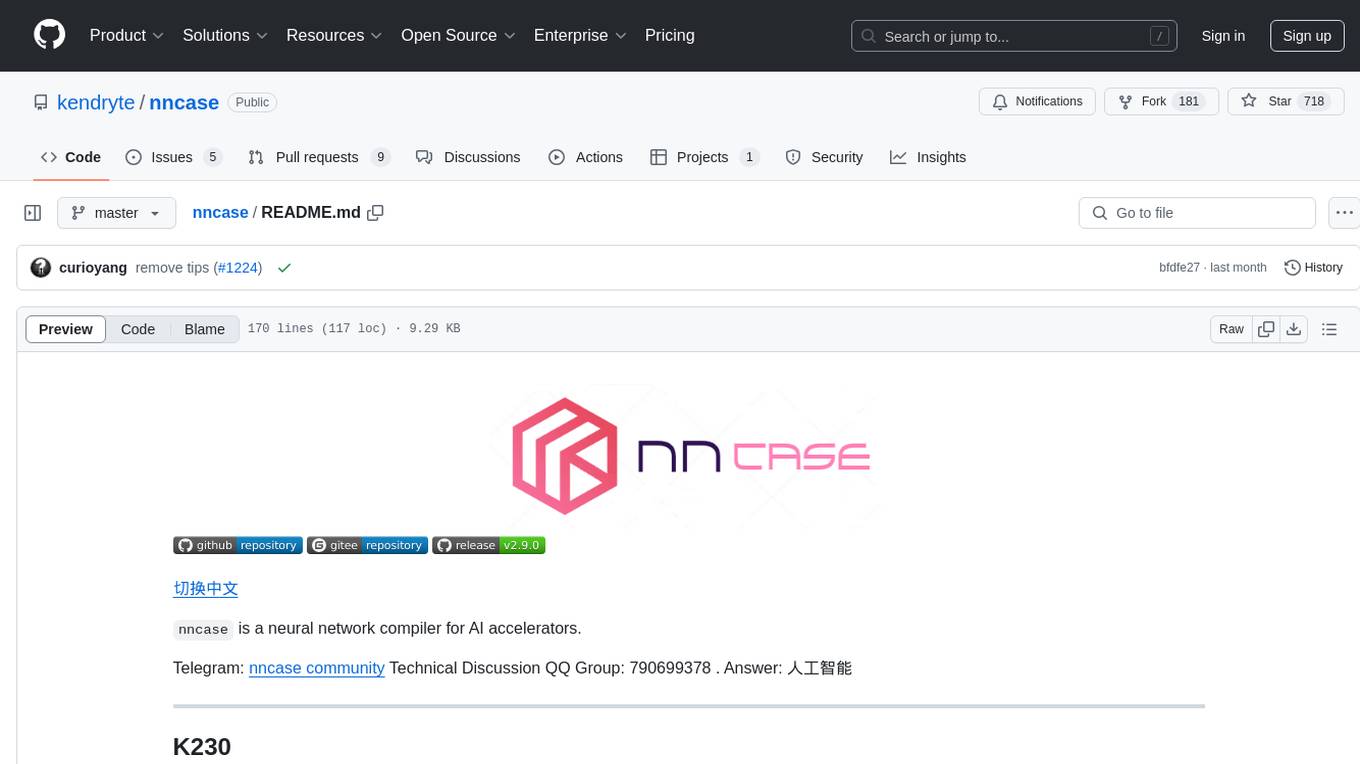Expand the Product menu
The image size is (1360, 764).
[127, 35]
